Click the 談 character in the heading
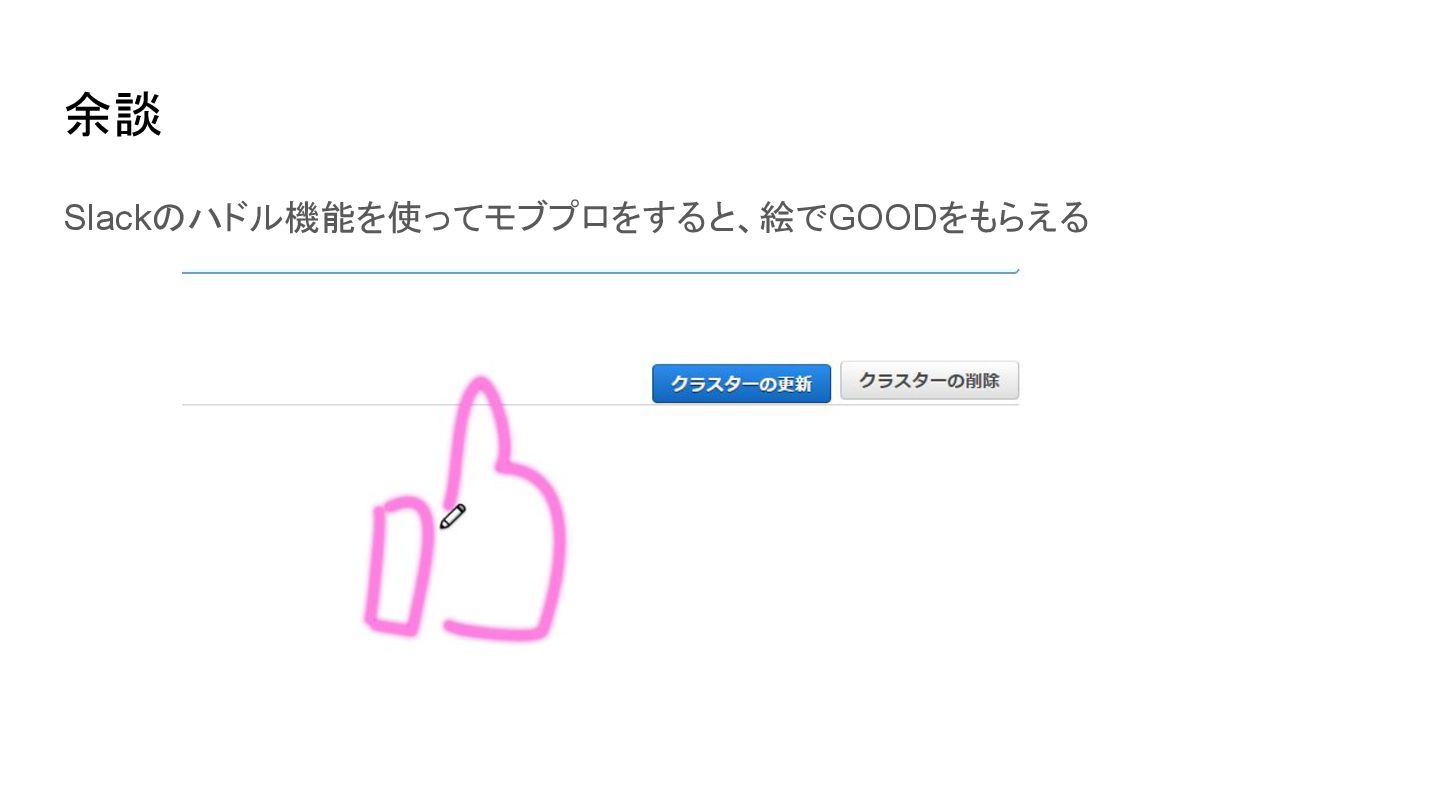This screenshot has height=810, width=1440. (138, 115)
